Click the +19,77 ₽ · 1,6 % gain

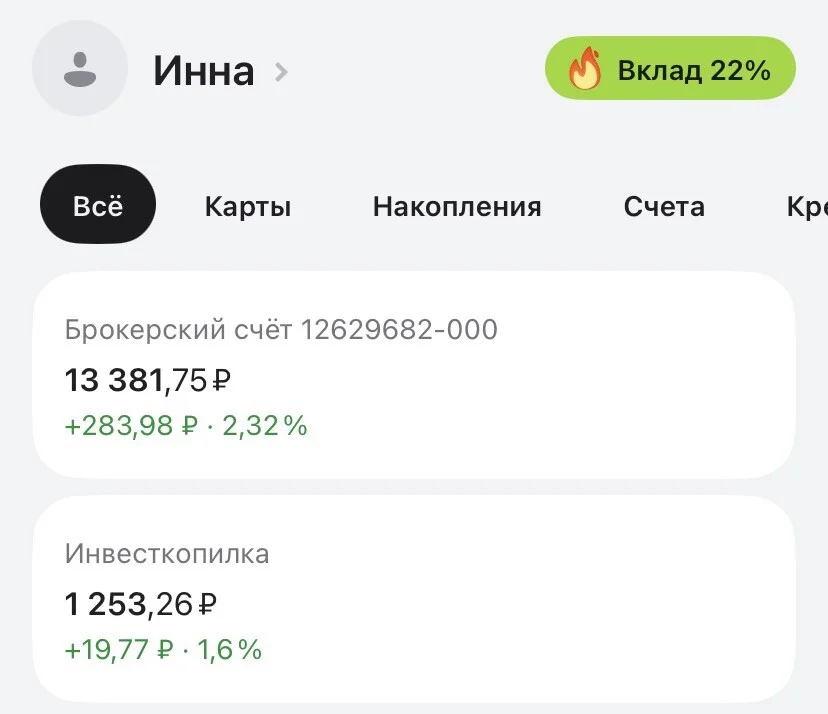[x=163, y=649]
